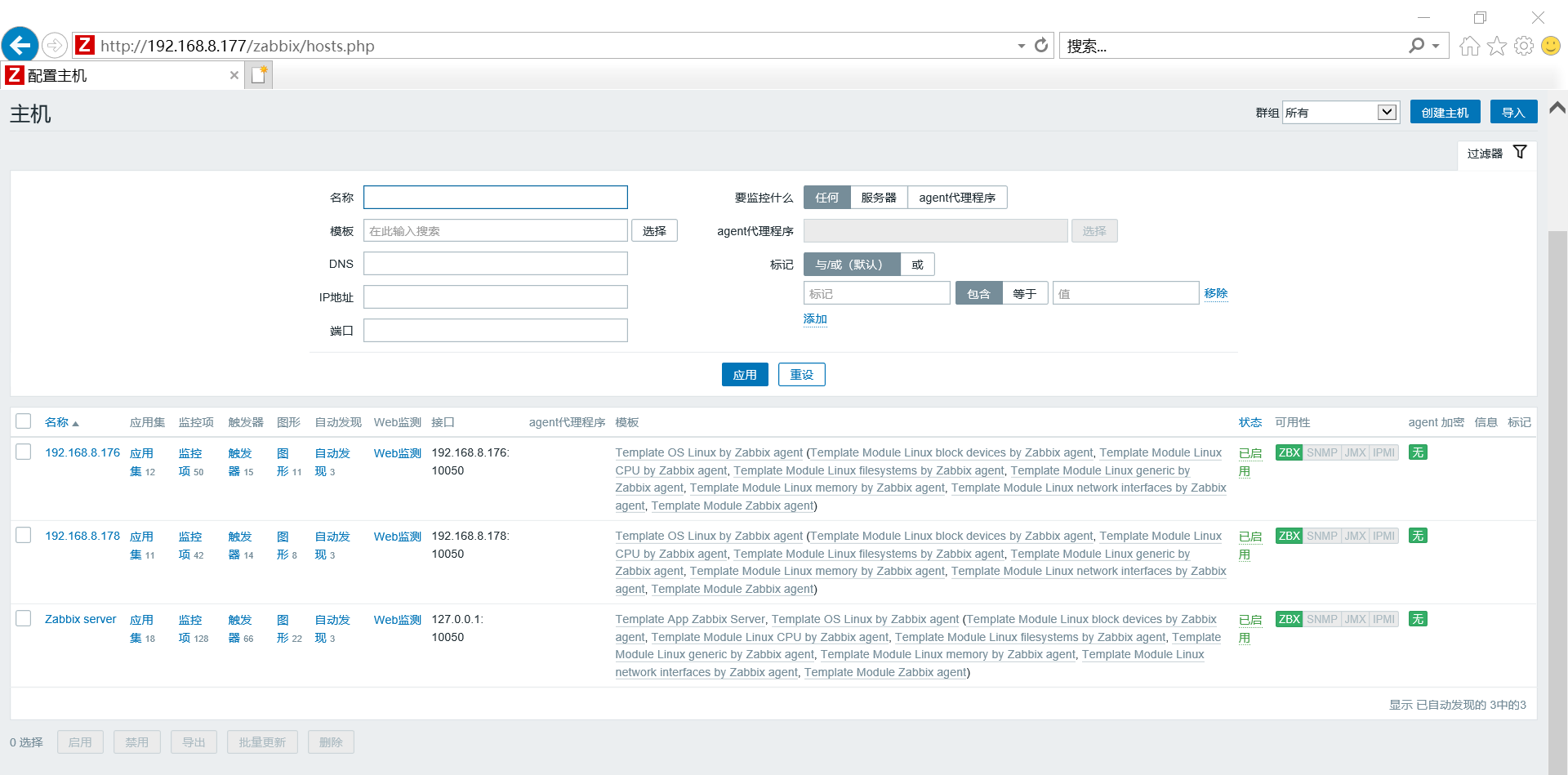
Task: Click the smiley feedback icon
Action: 1551,46
